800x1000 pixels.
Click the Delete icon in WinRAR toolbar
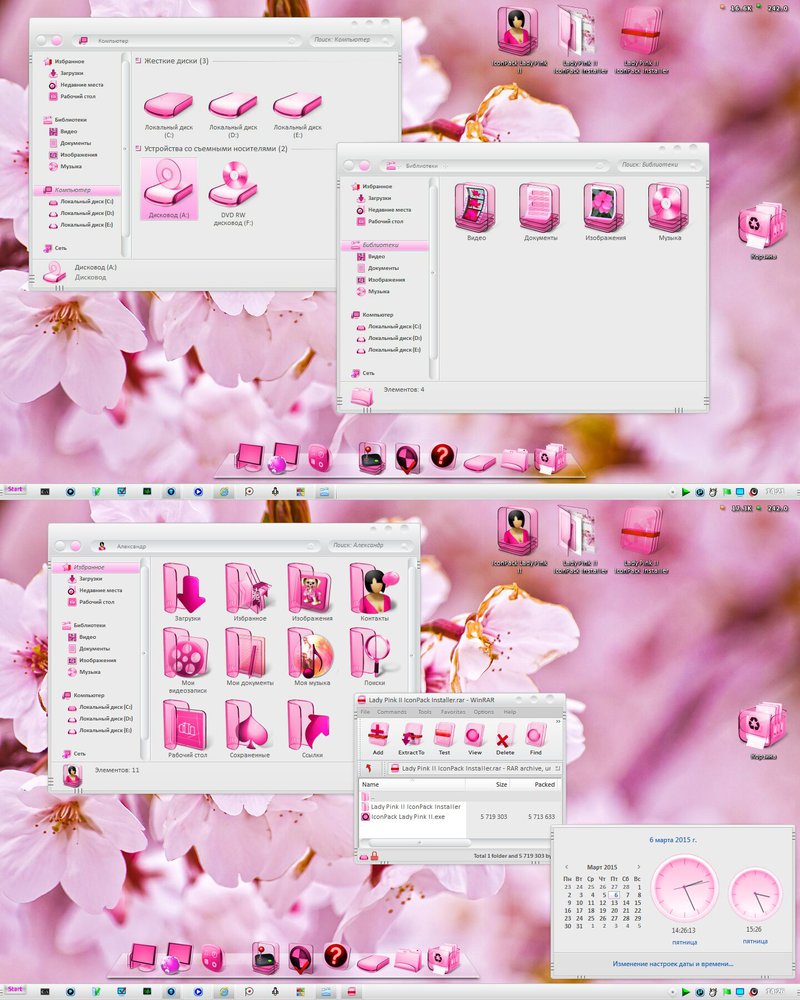tap(504, 737)
